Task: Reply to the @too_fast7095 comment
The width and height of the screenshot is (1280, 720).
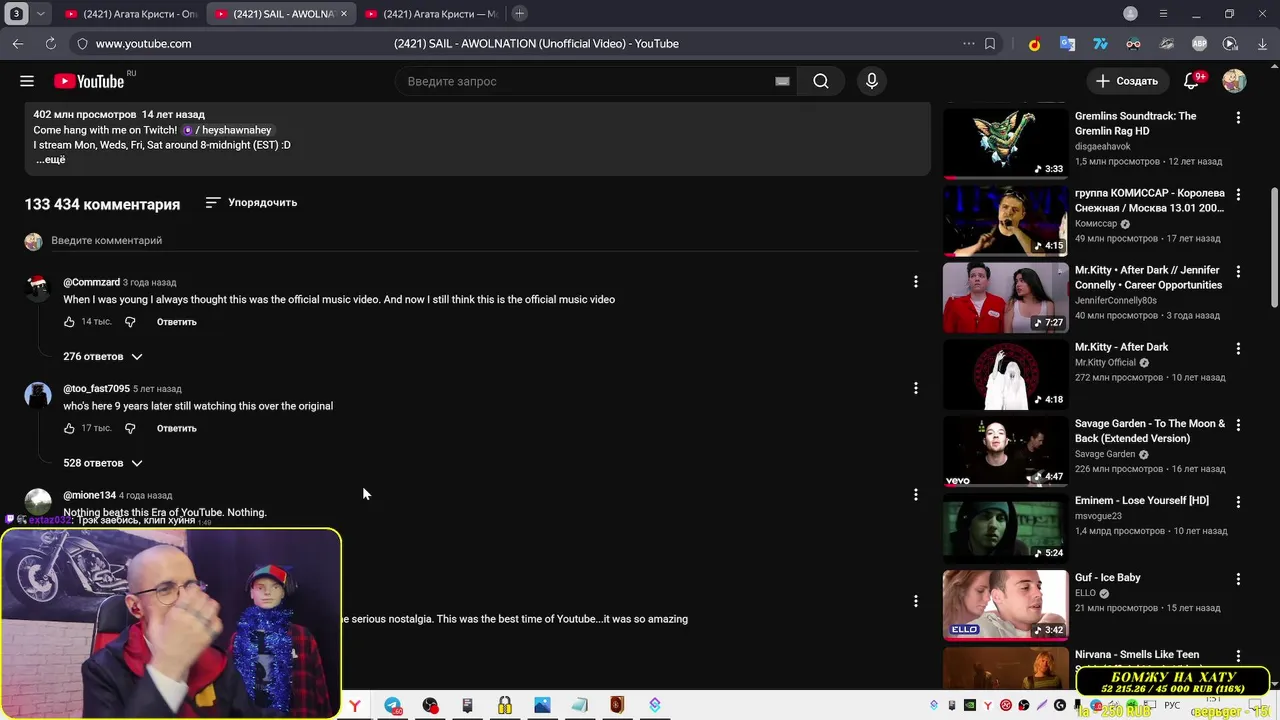Action: [176, 428]
